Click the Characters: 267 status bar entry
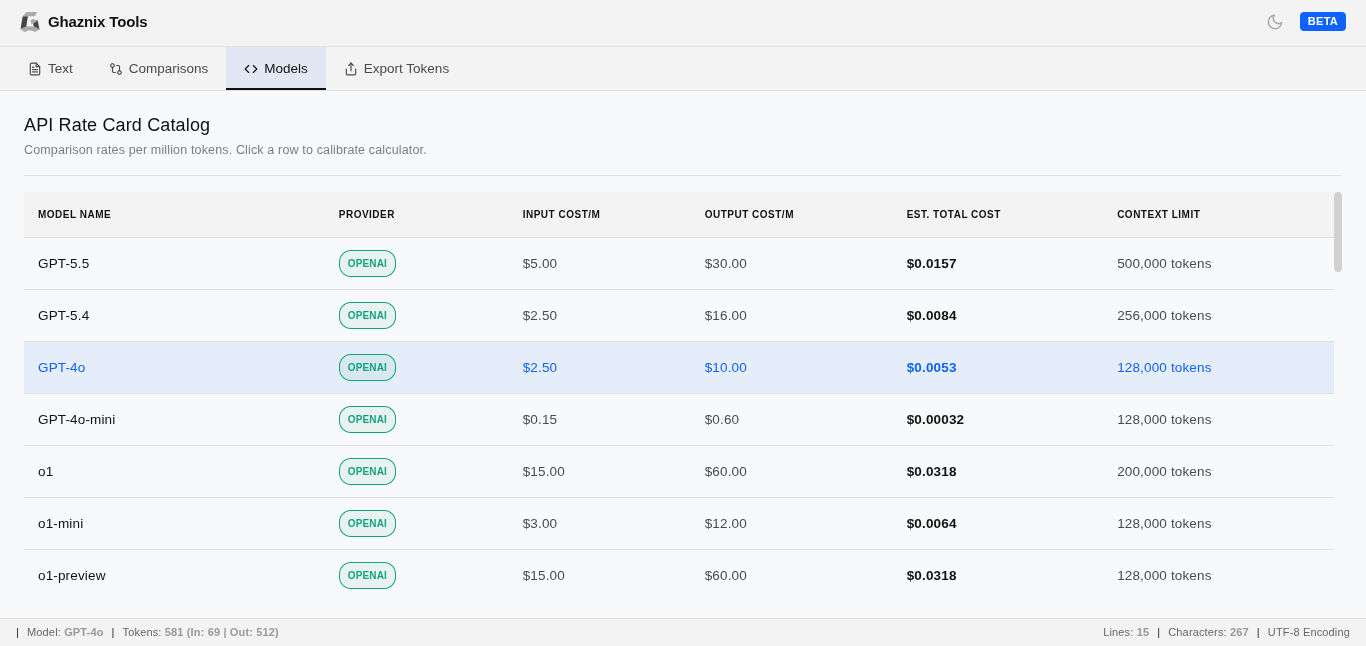This screenshot has width=1366, height=646. (x=1208, y=632)
